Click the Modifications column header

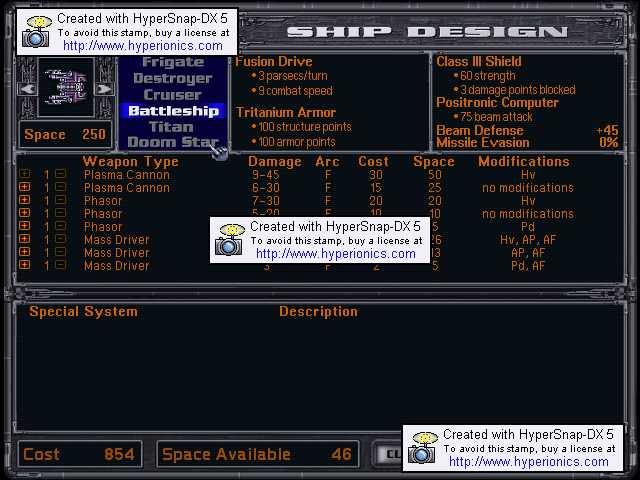524,162
